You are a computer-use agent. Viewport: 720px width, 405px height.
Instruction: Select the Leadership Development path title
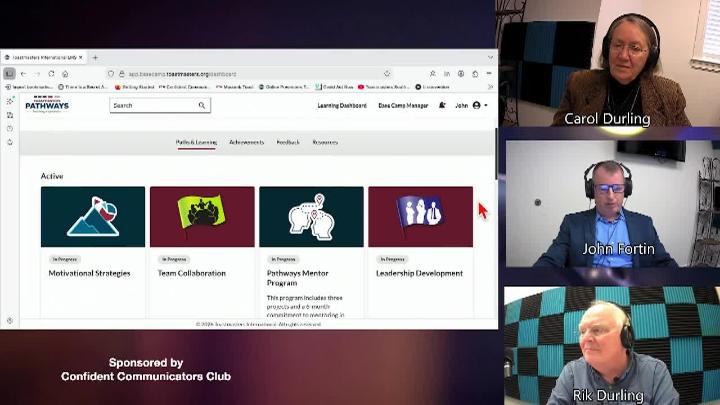click(x=419, y=273)
